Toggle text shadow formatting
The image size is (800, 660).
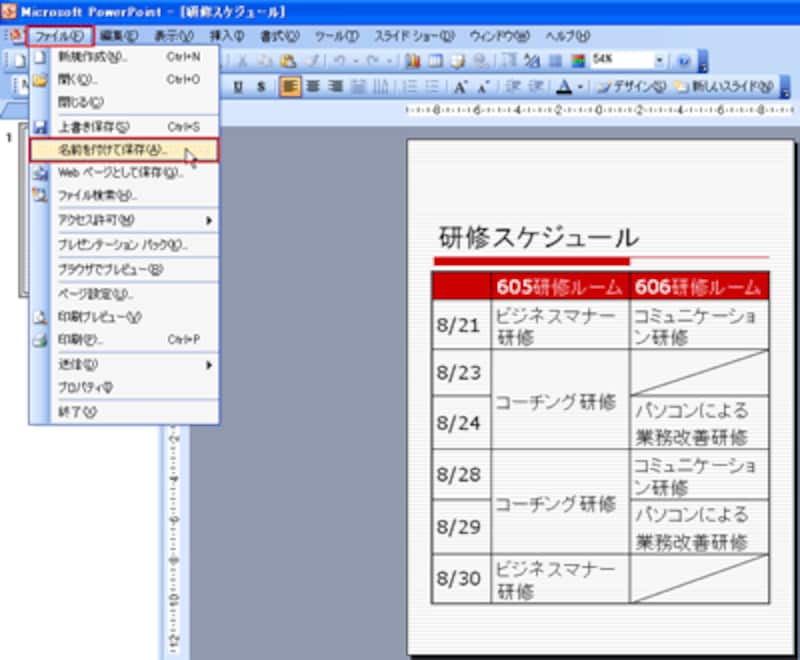click(262, 86)
